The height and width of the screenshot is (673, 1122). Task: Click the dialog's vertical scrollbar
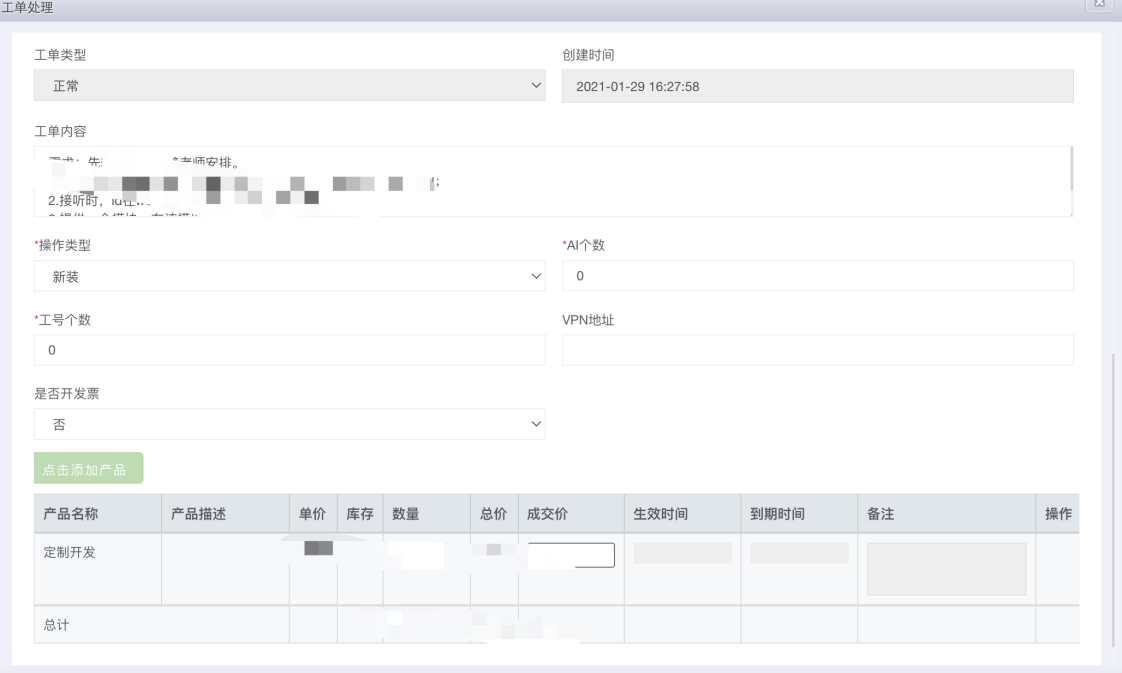click(1113, 500)
